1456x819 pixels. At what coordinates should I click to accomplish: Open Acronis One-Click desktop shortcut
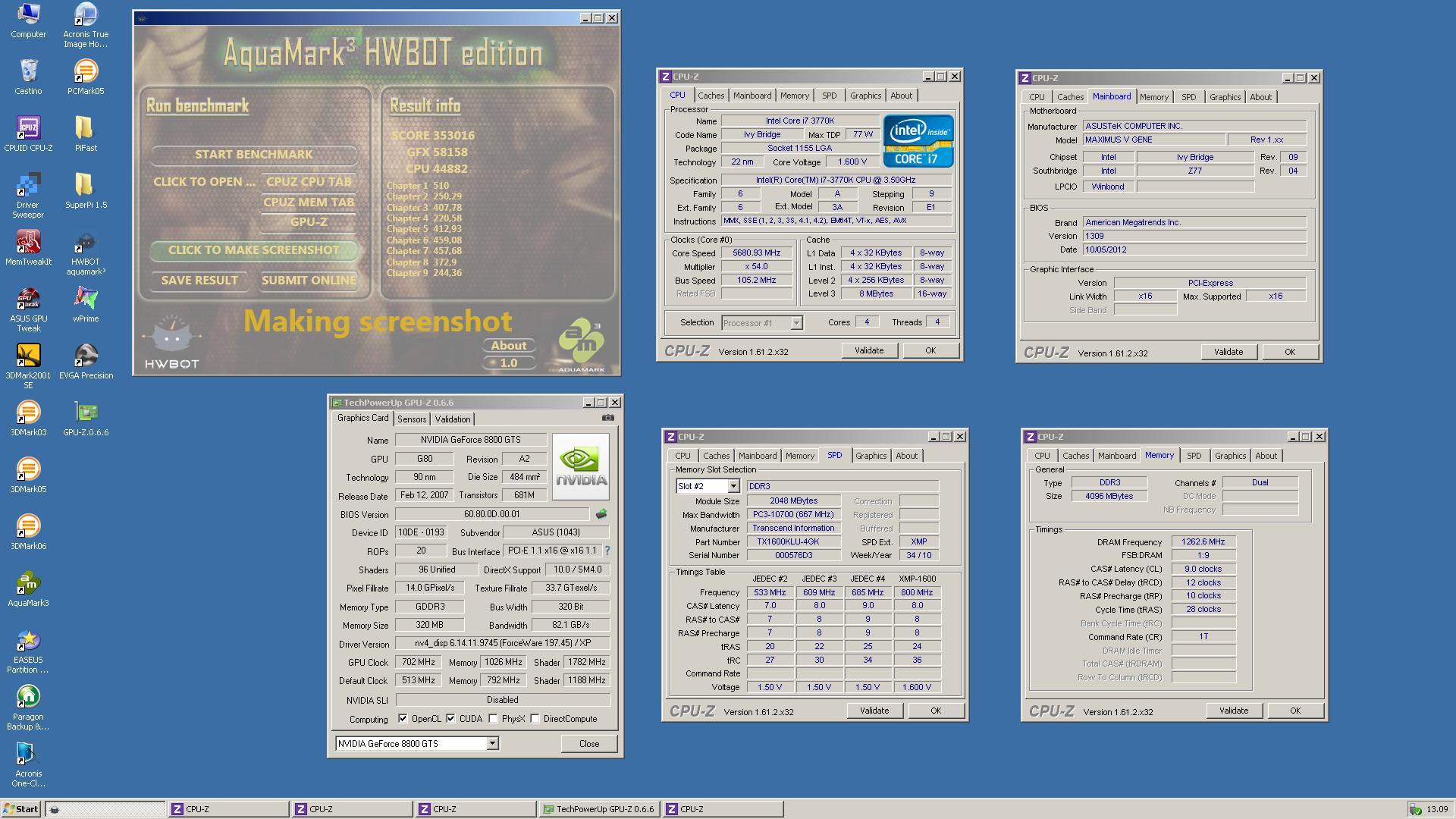tap(28, 764)
